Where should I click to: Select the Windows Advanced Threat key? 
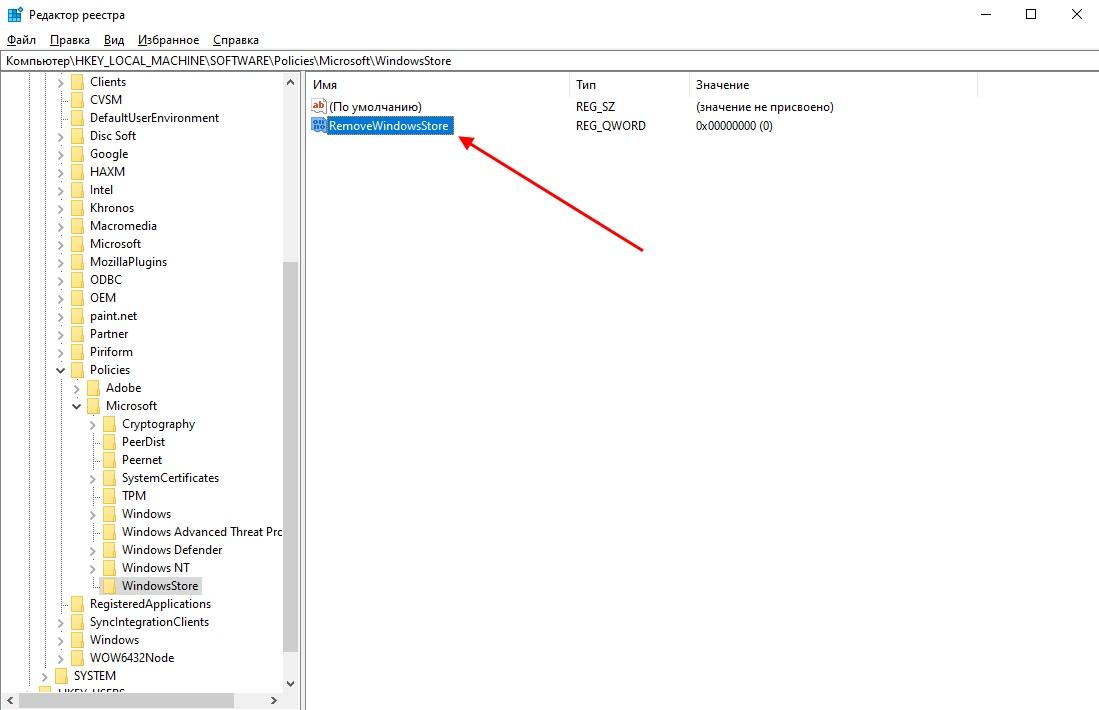[x=202, y=532]
